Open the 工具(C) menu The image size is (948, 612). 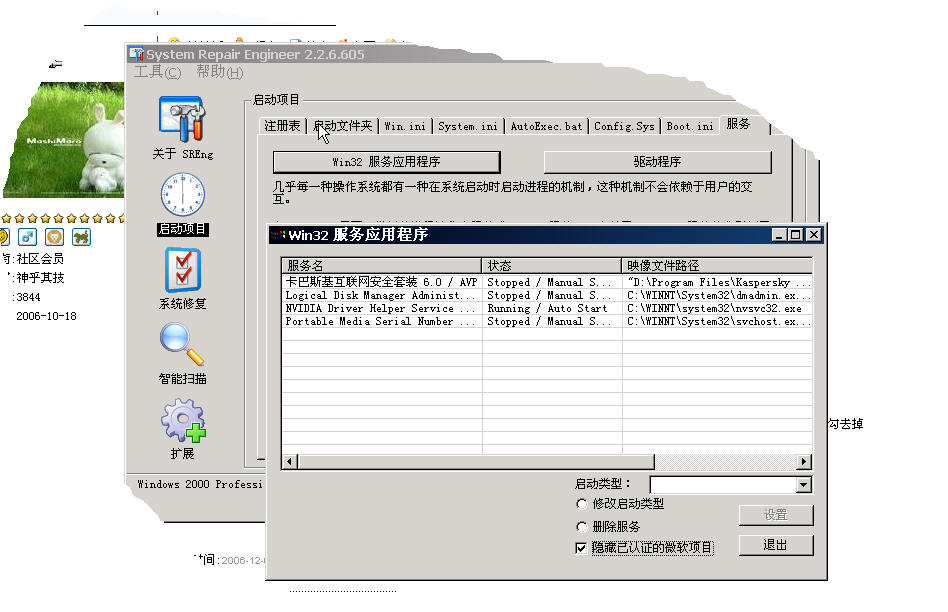coord(157,72)
